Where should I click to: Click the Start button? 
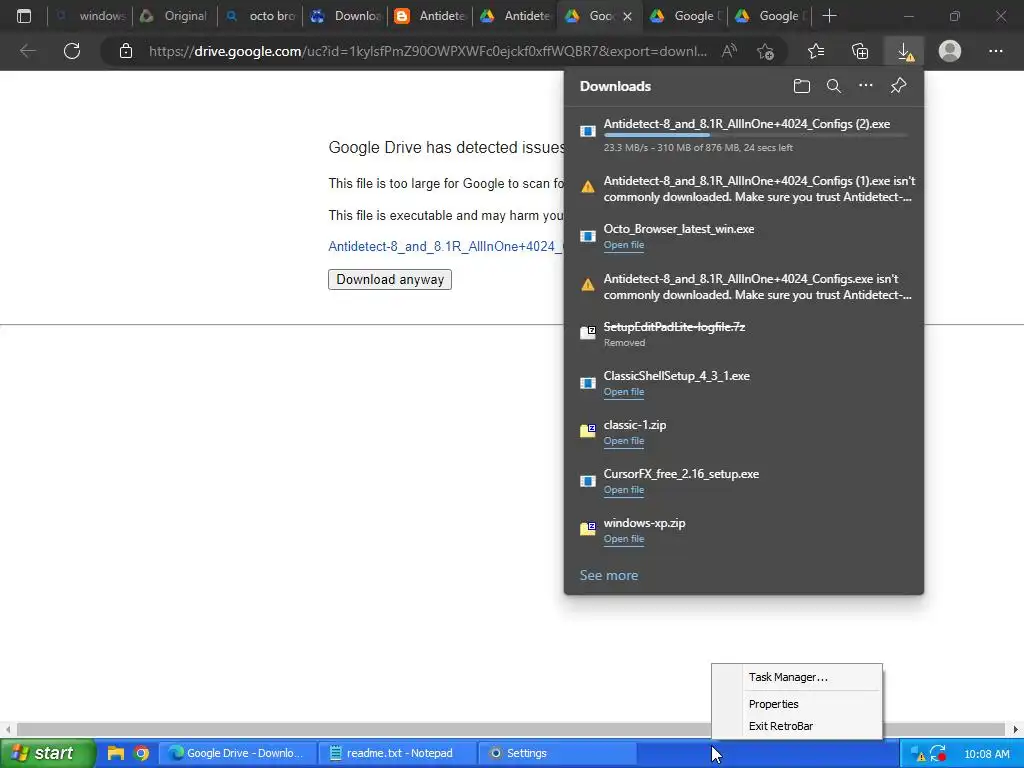(x=48, y=753)
